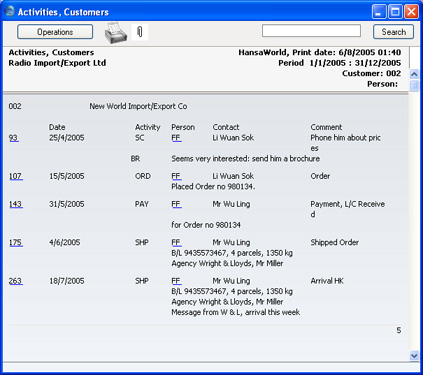423x375 pixels.
Task: Open person FF link on ORD row
Action: coord(176,176)
